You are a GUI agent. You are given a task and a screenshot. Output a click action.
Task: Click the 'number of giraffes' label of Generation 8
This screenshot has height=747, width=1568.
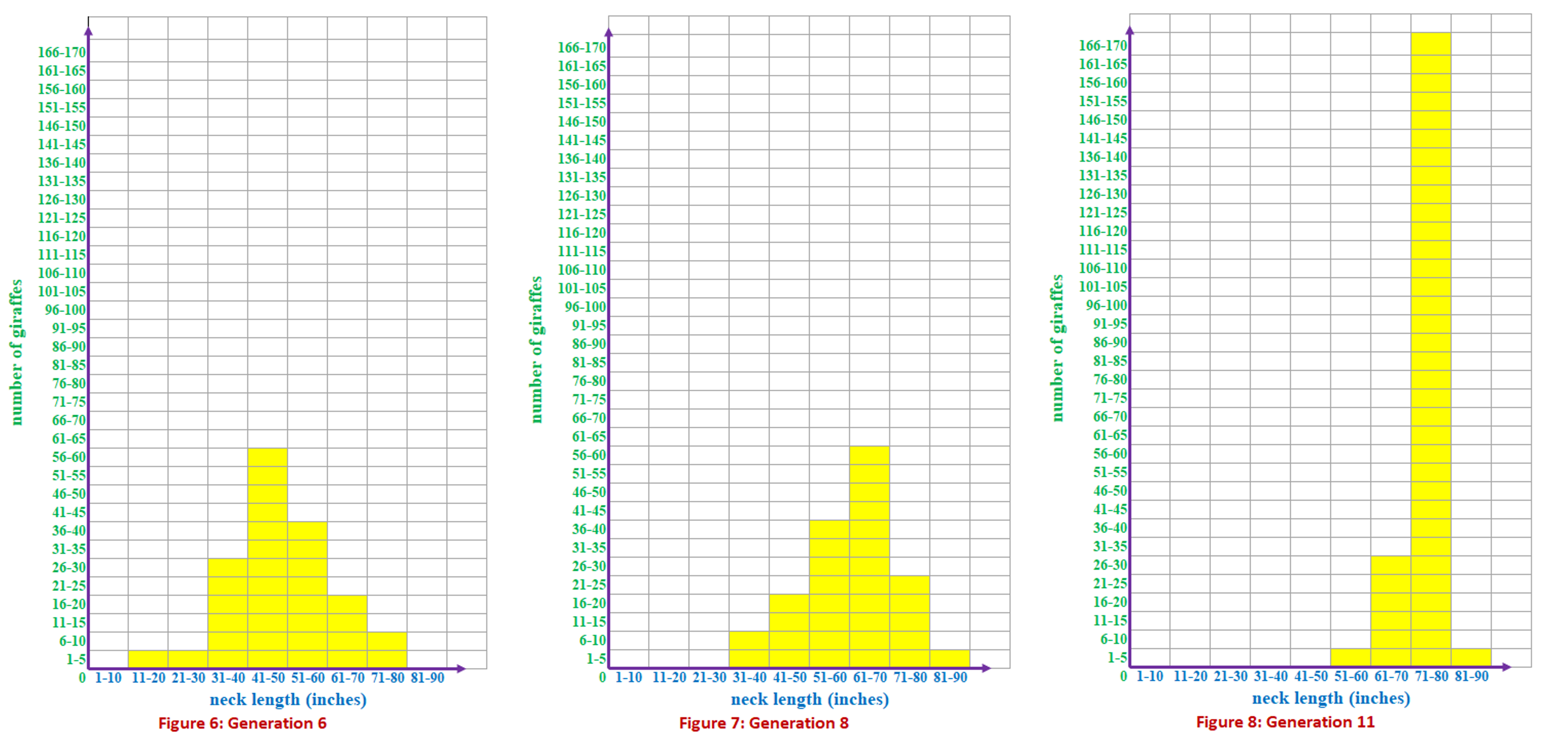click(536, 350)
